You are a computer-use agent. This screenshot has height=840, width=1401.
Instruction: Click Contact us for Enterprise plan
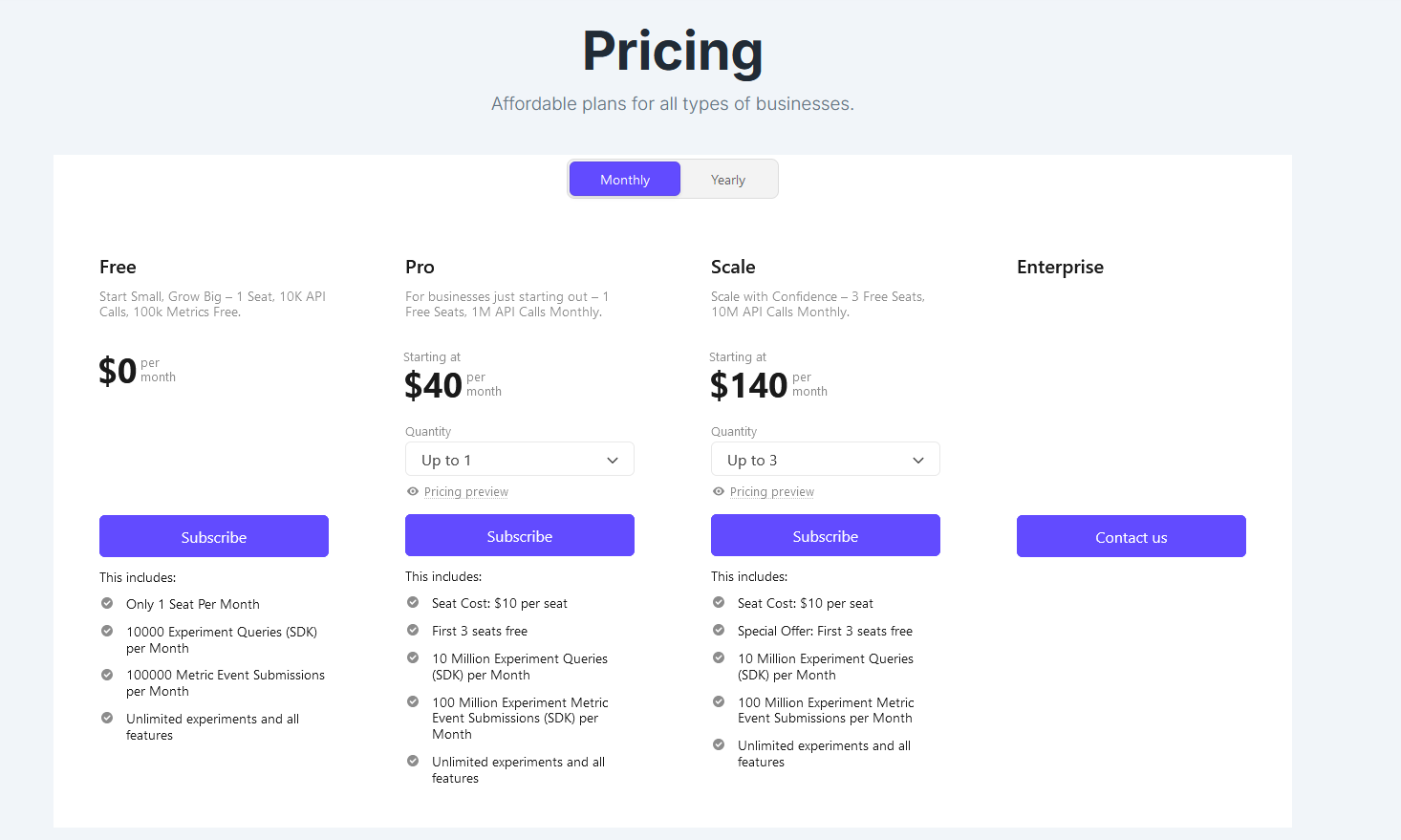pos(1132,536)
